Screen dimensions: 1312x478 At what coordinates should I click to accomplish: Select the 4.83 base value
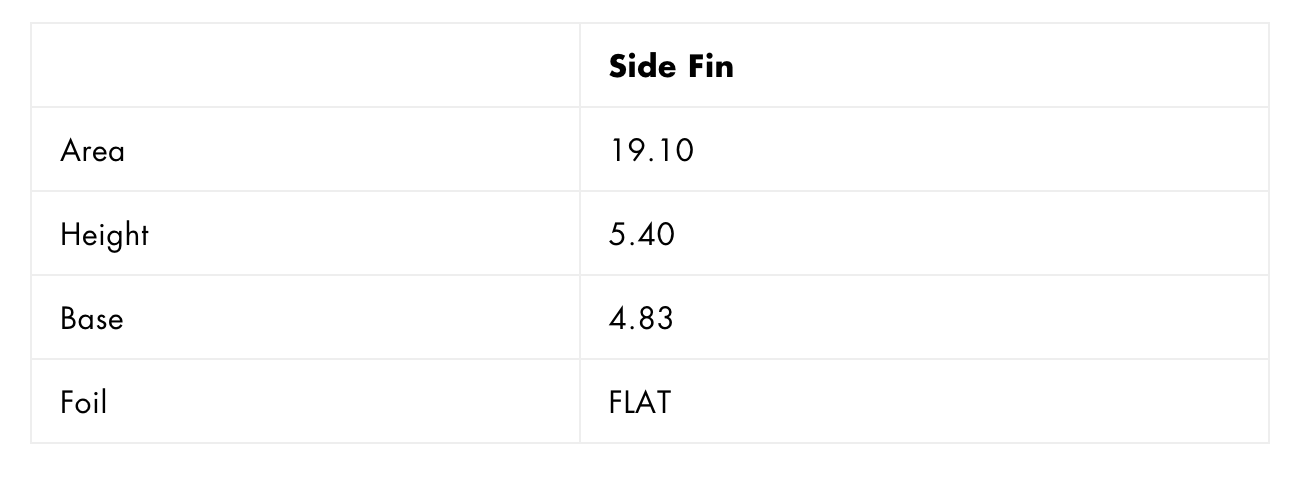(641, 318)
